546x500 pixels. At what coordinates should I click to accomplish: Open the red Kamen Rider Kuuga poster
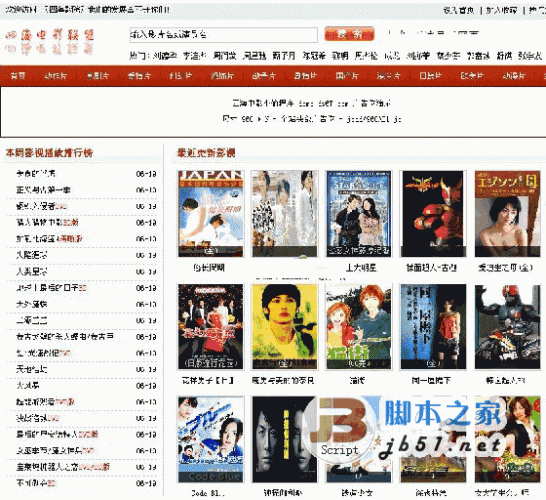click(433, 214)
